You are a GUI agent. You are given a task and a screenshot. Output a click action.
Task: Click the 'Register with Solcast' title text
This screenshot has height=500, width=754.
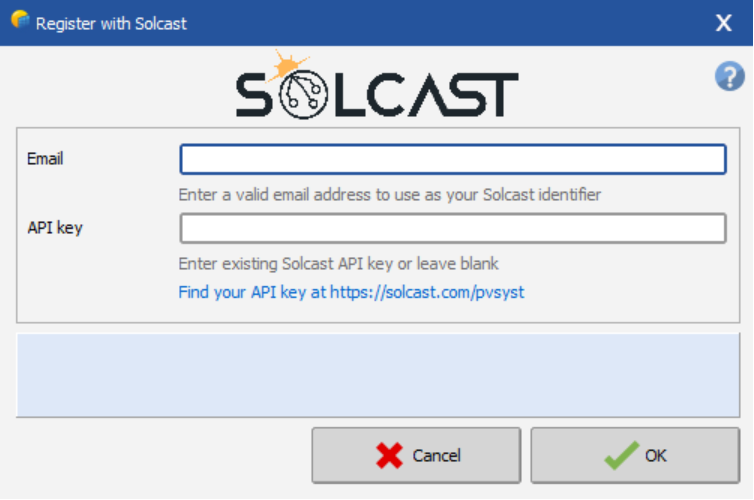click(111, 24)
